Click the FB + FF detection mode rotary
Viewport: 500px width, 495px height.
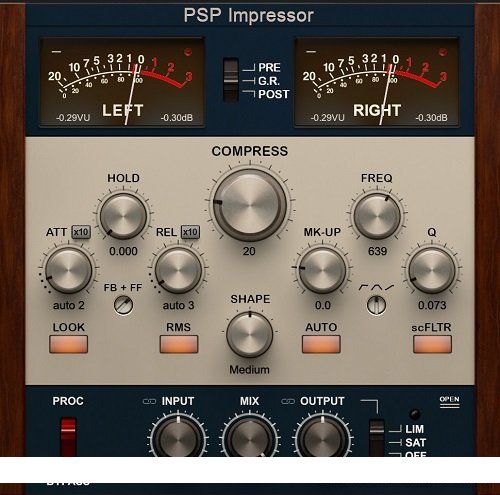point(123,305)
